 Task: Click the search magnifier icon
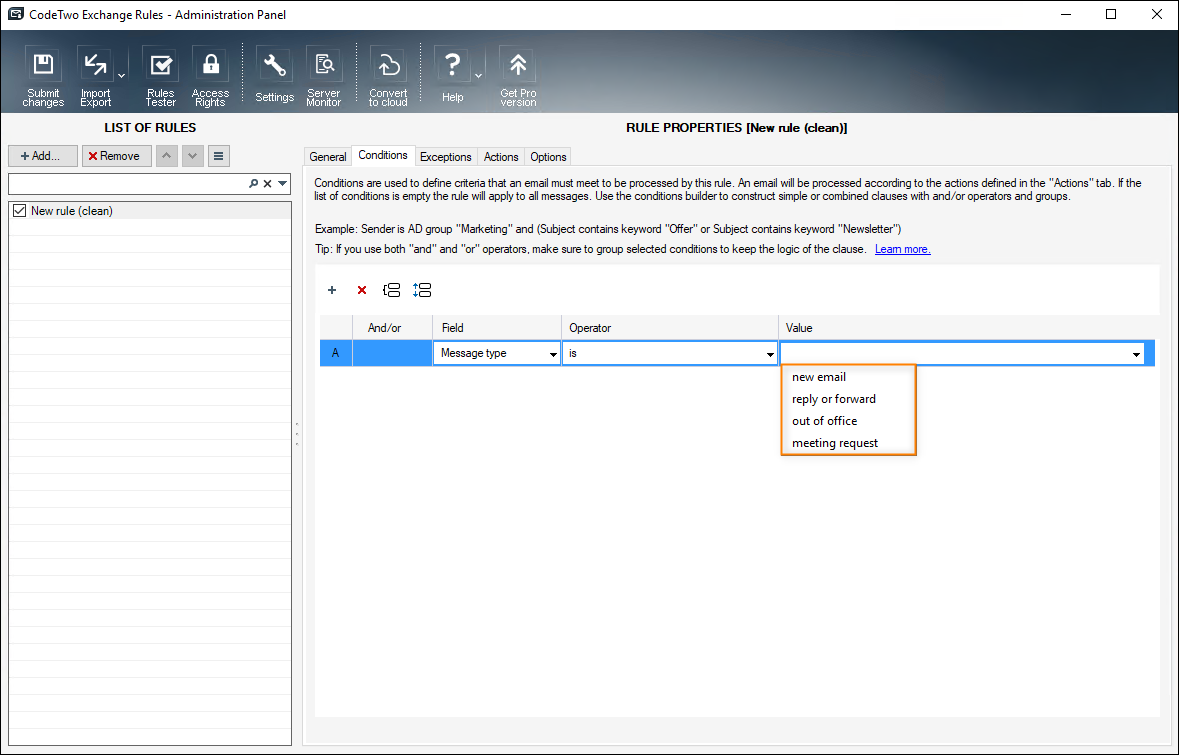[x=253, y=183]
